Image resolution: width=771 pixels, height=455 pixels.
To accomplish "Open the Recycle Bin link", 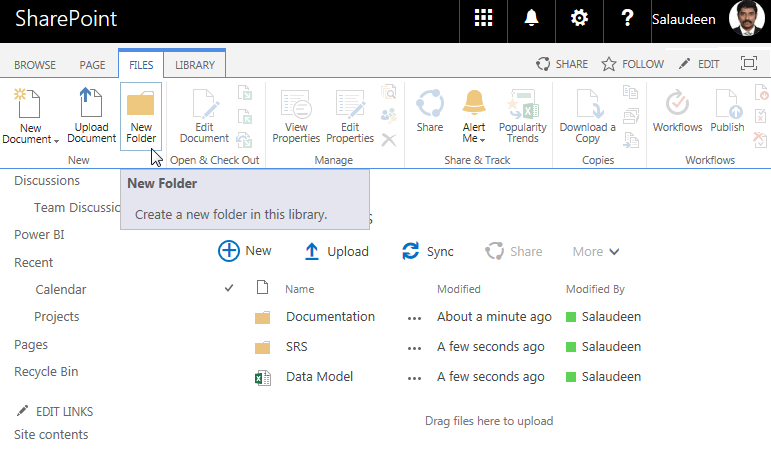I will point(46,371).
